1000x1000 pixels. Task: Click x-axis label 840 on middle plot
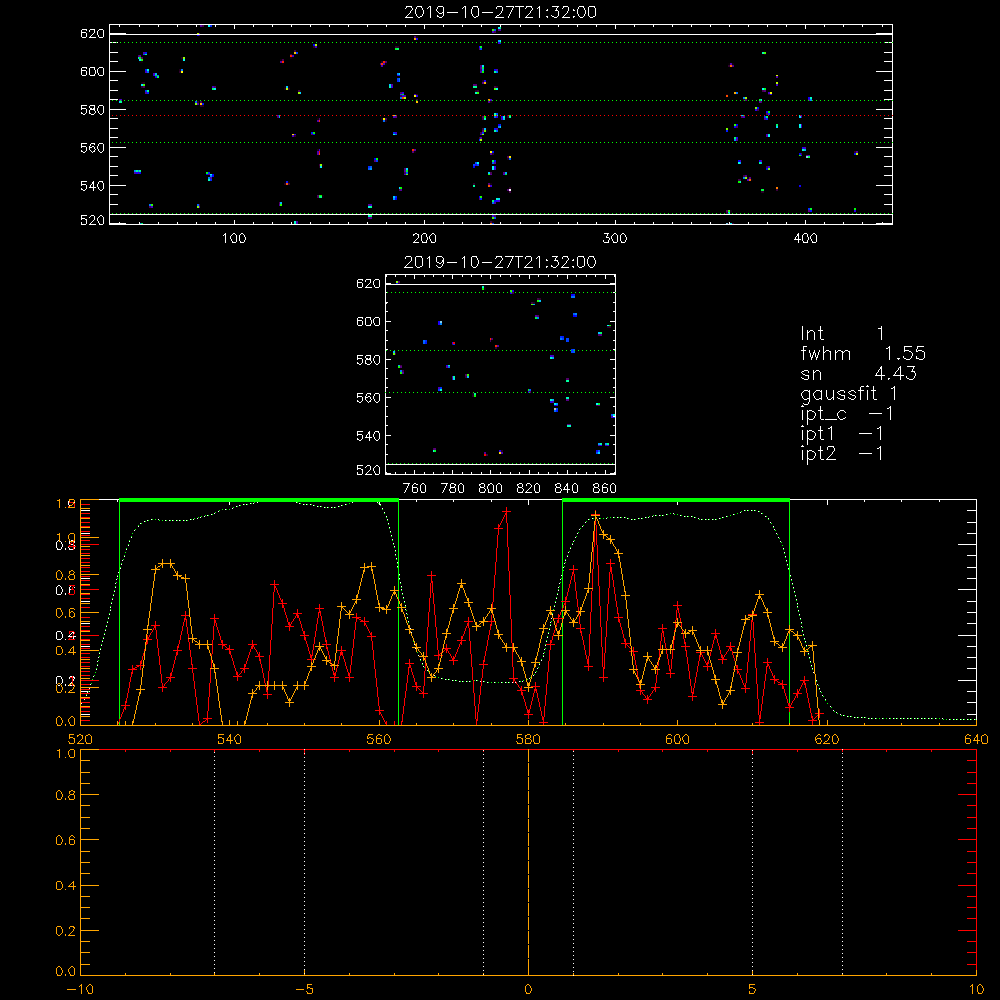(566, 489)
